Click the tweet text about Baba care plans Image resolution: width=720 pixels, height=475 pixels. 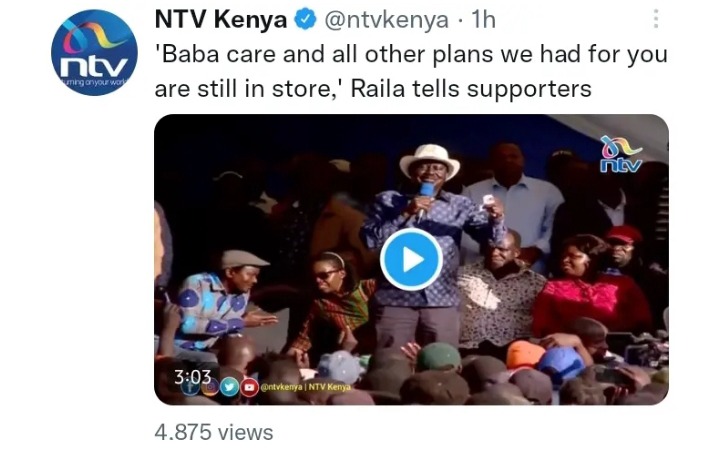pyautogui.click(x=411, y=71)
